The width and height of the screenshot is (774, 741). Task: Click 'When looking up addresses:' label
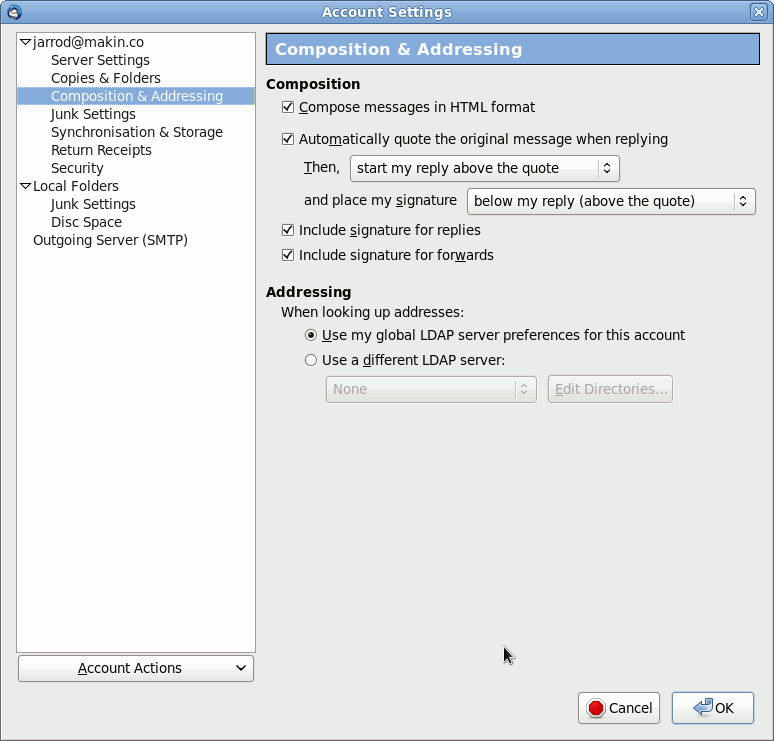(x=373, y=312)
